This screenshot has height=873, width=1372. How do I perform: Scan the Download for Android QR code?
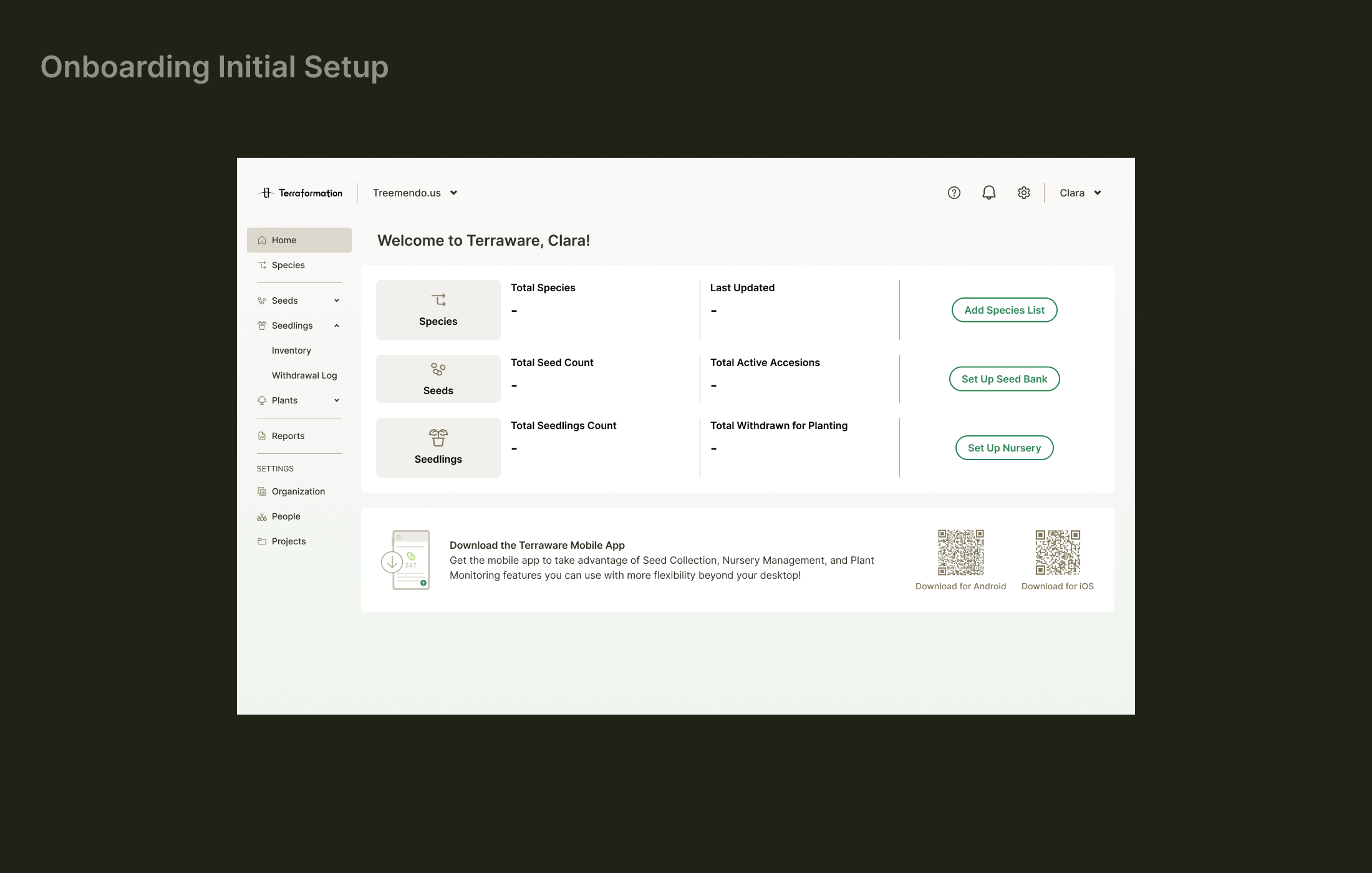(x=960, y=552)
